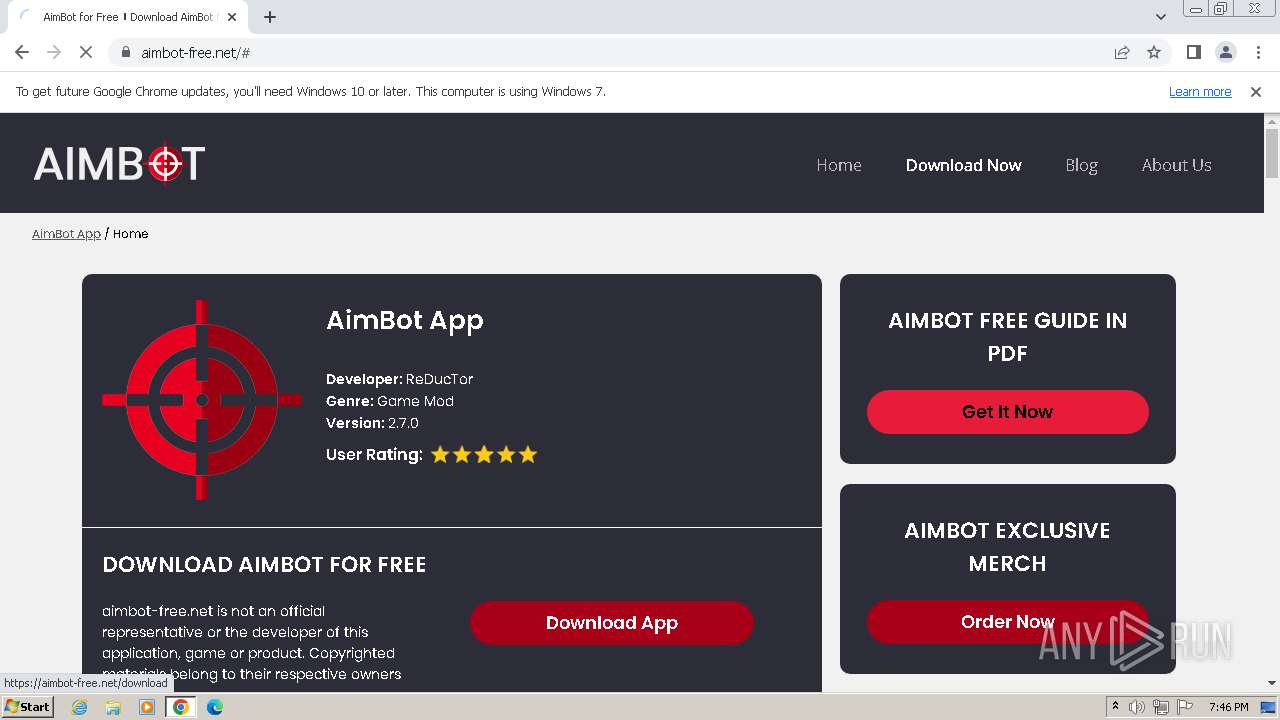This screenshot has height=720, width=1280.
Task: Close the AimBot for Free tab
Action: click(232, 17)
